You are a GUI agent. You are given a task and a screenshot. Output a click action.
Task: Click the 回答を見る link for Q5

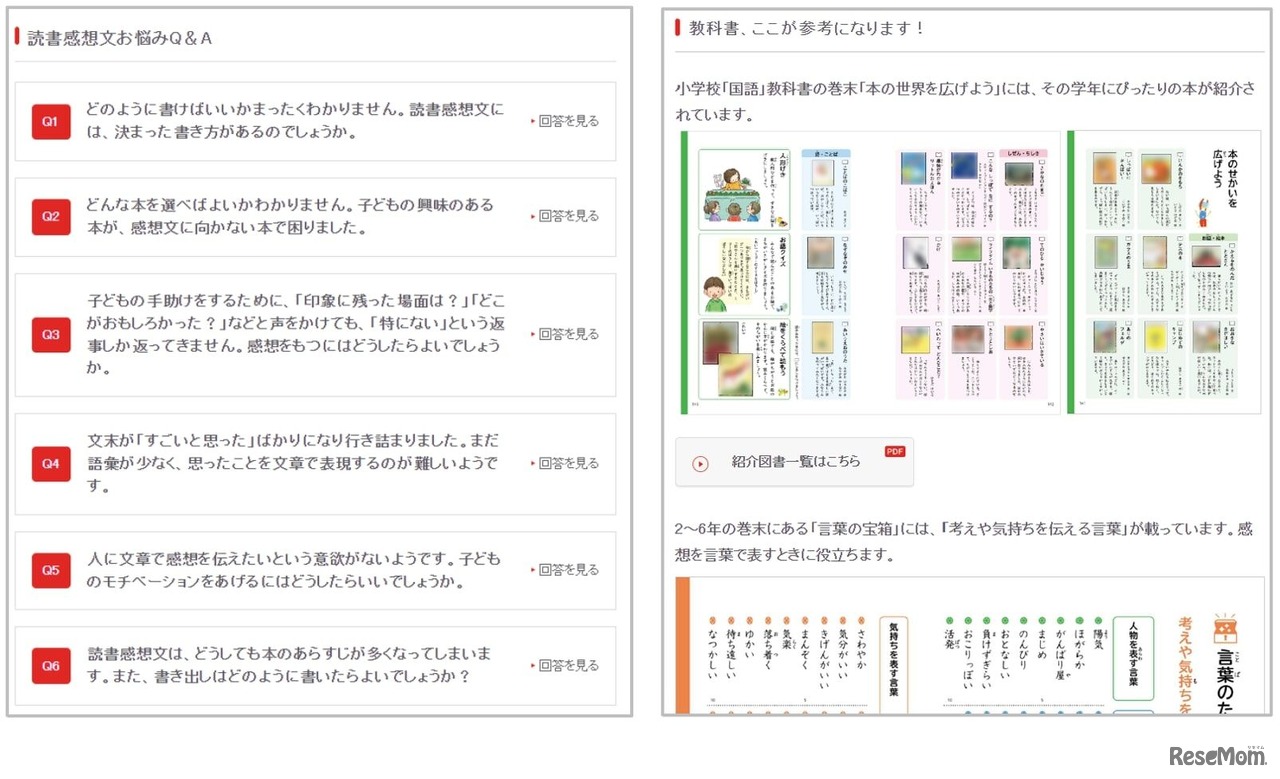570,569
